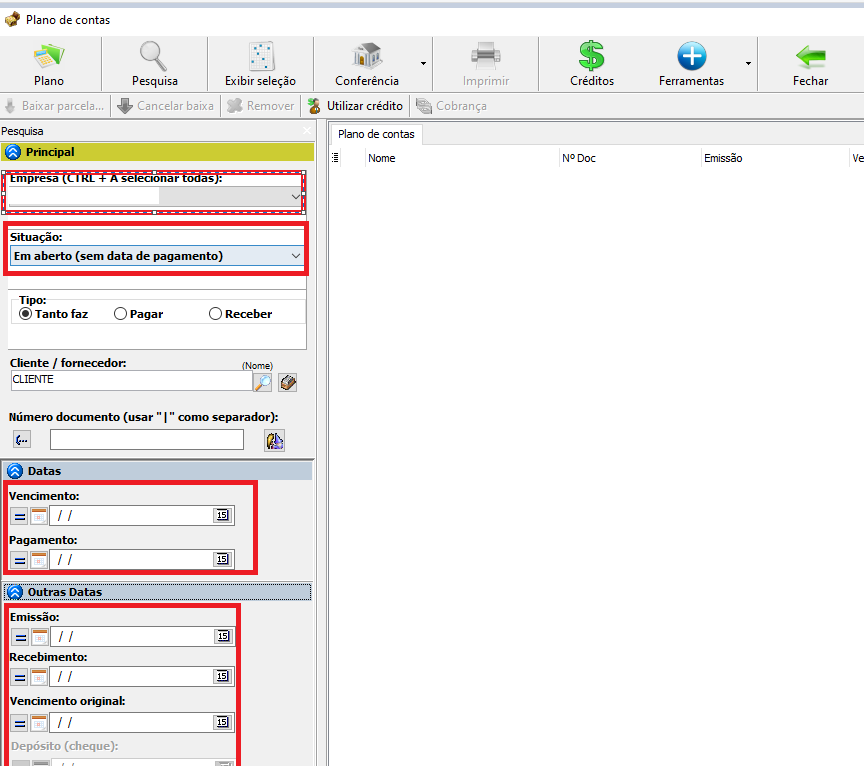Sort by Emissão column header
The image size is (864, 766).
[723, 158]
